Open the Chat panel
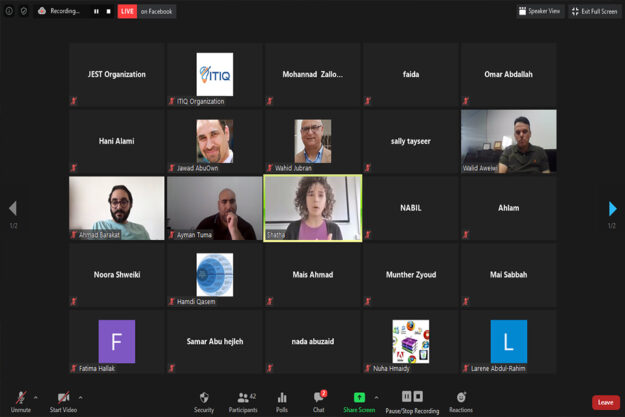625x417 pixels. 319,400
